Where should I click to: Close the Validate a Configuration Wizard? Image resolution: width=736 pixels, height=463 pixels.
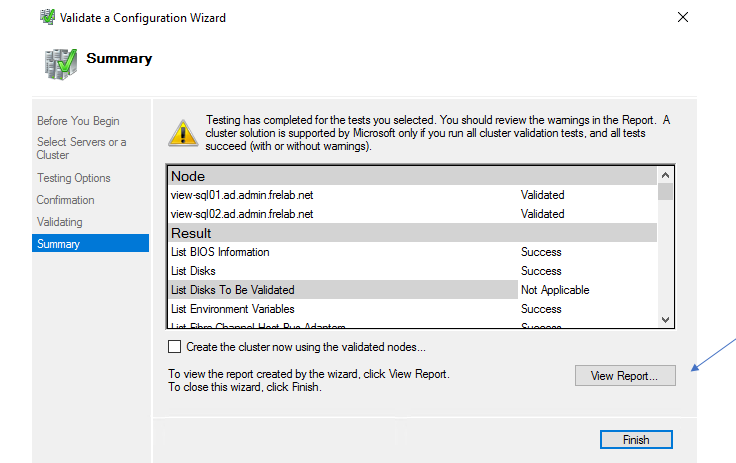[x=683, y=17]
